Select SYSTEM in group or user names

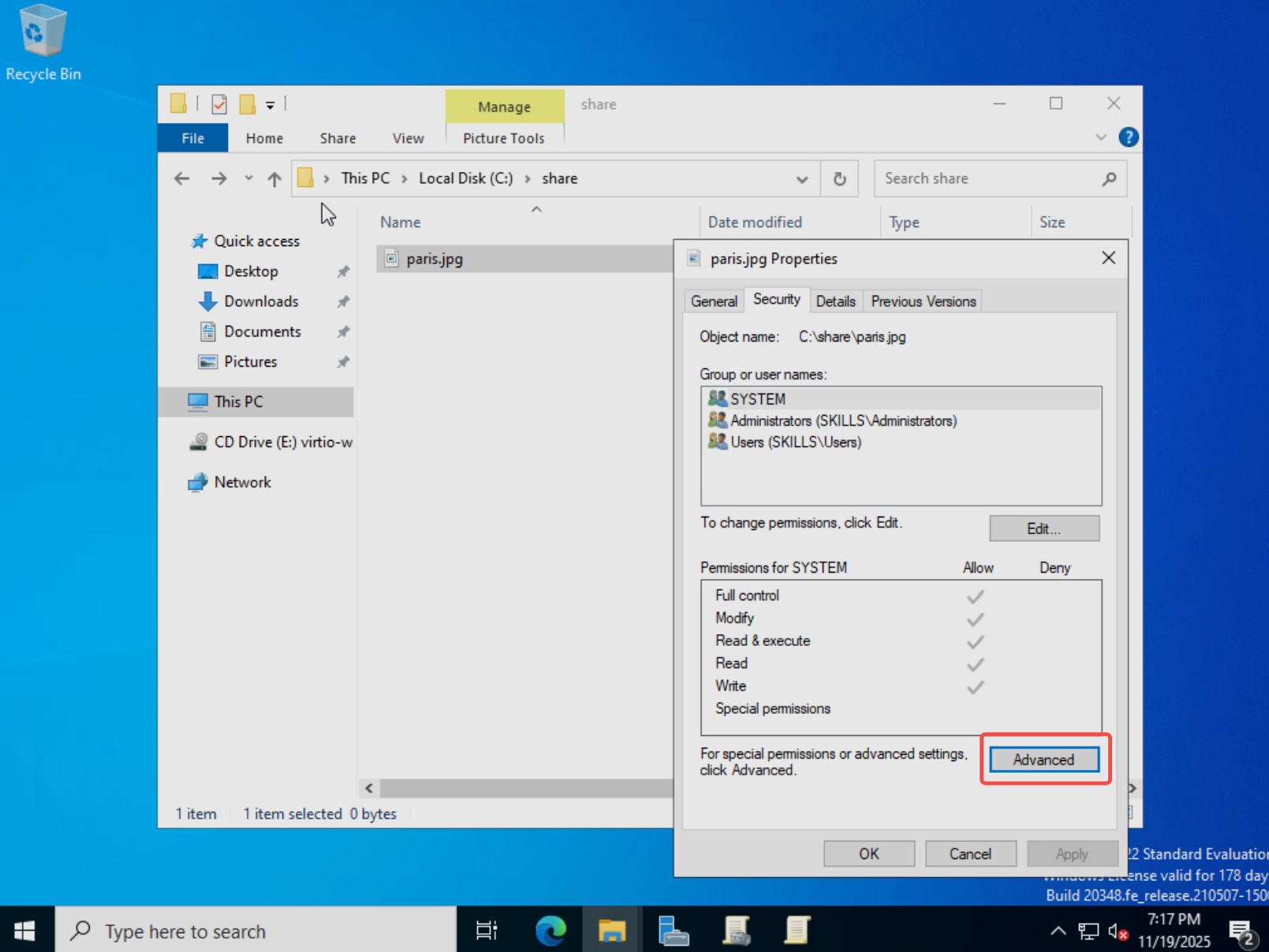[901, 399]
